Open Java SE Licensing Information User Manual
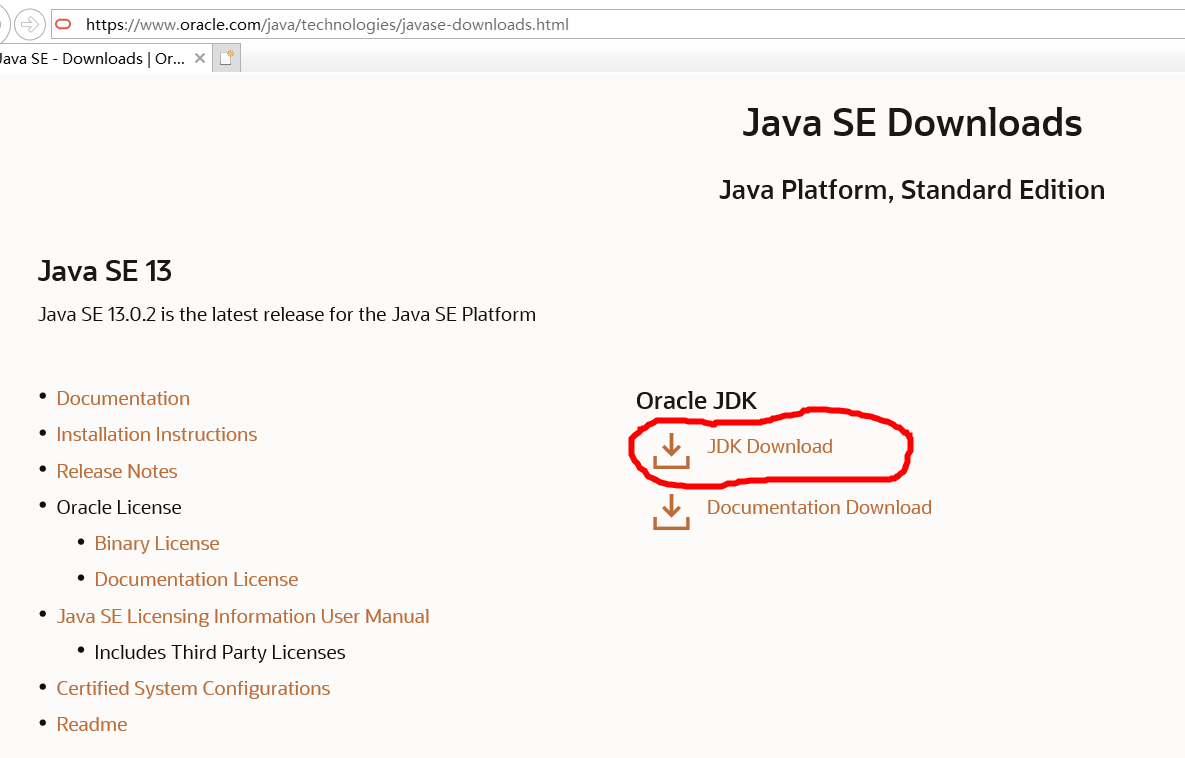The image size is (1185, 758). [x=243, y=616]
